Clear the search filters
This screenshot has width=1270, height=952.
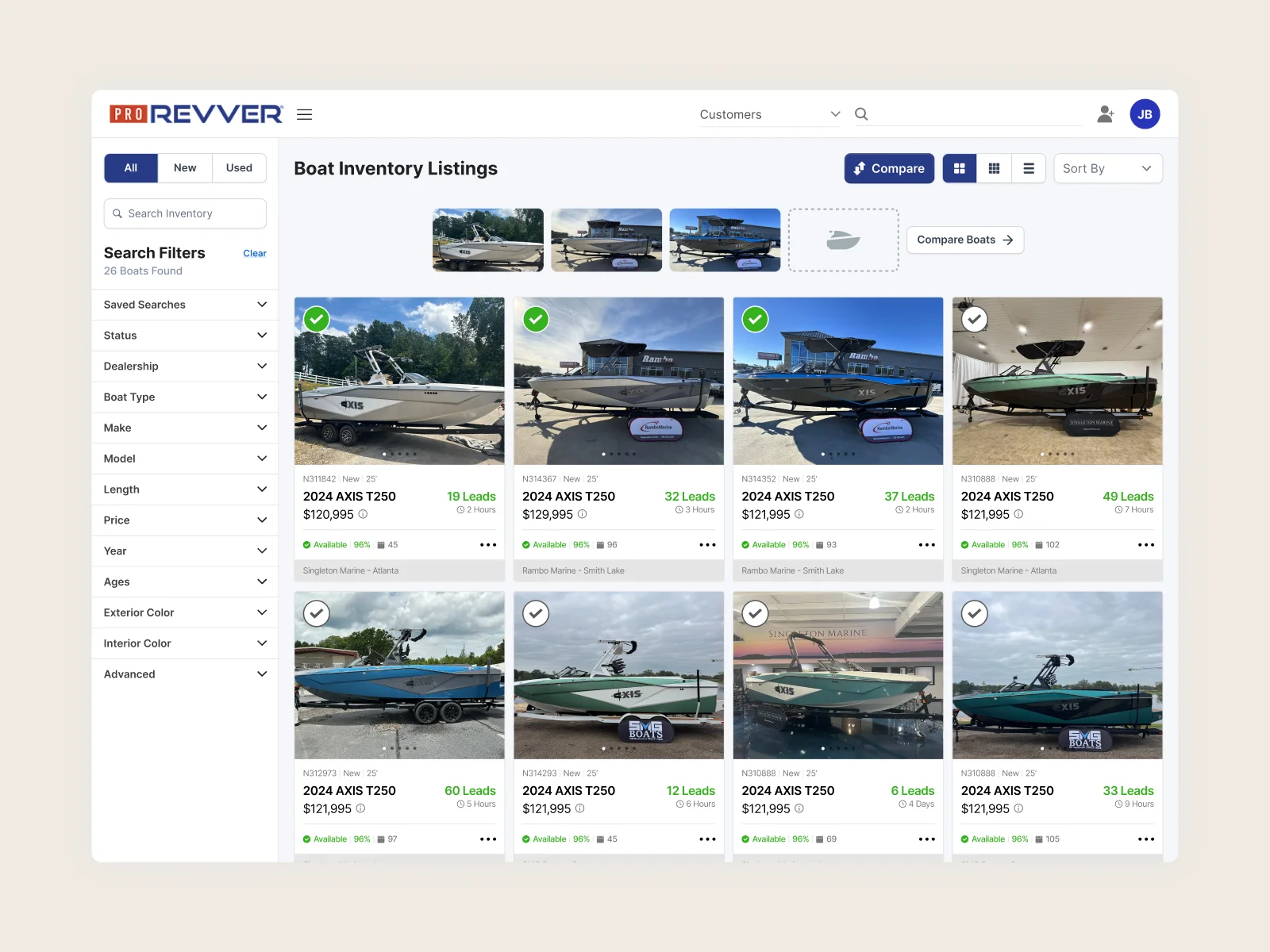pos(254,253)
